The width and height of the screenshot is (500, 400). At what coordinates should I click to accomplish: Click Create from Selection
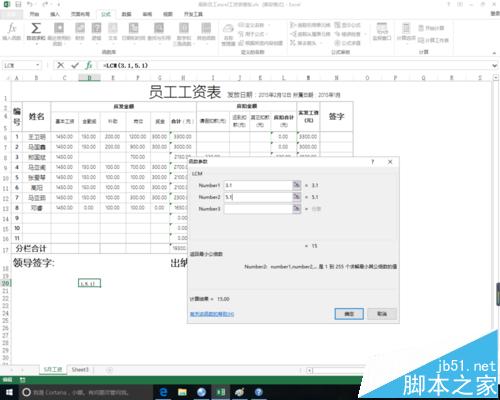(x=261, y=43)
